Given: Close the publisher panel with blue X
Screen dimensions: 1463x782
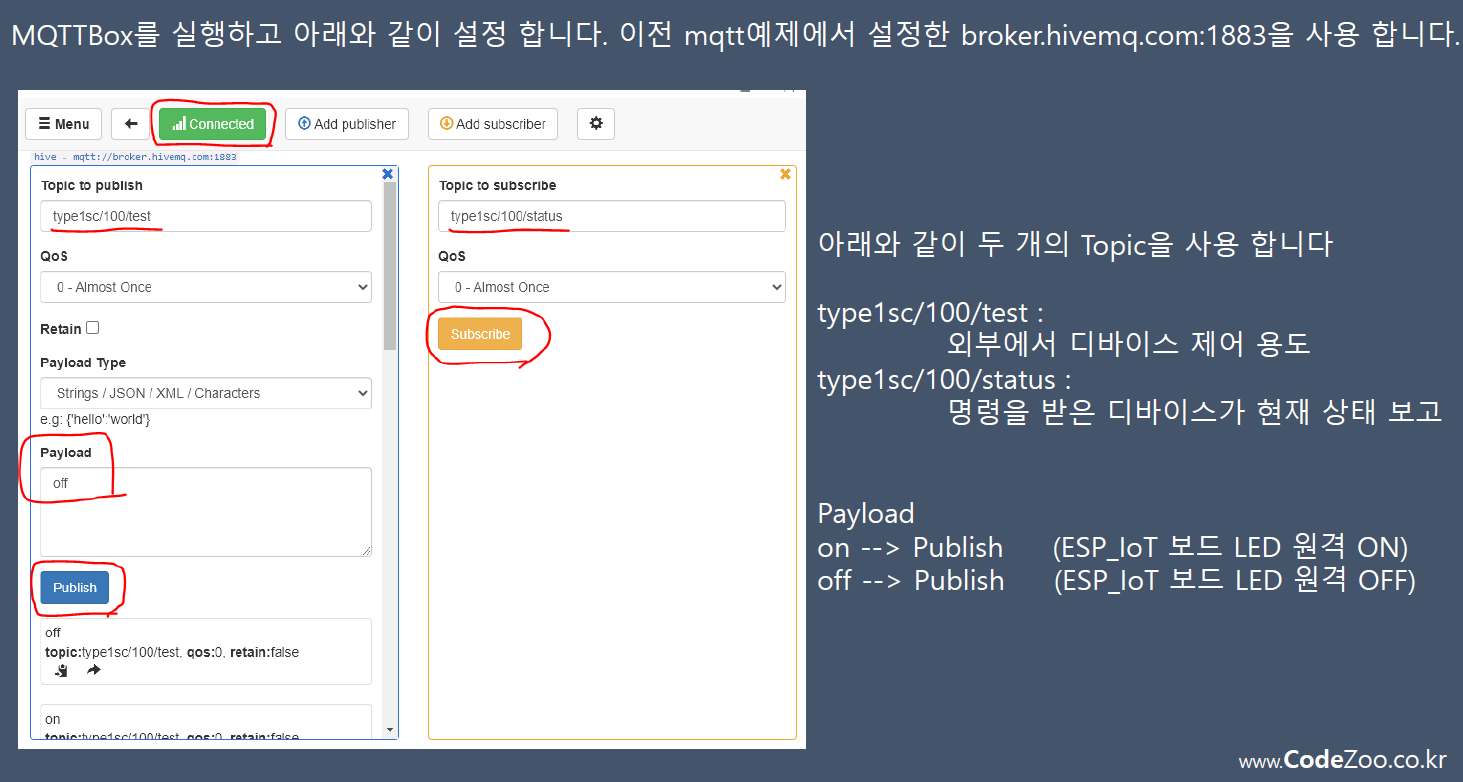Looking at the screenshot, I should pos(388,174).
